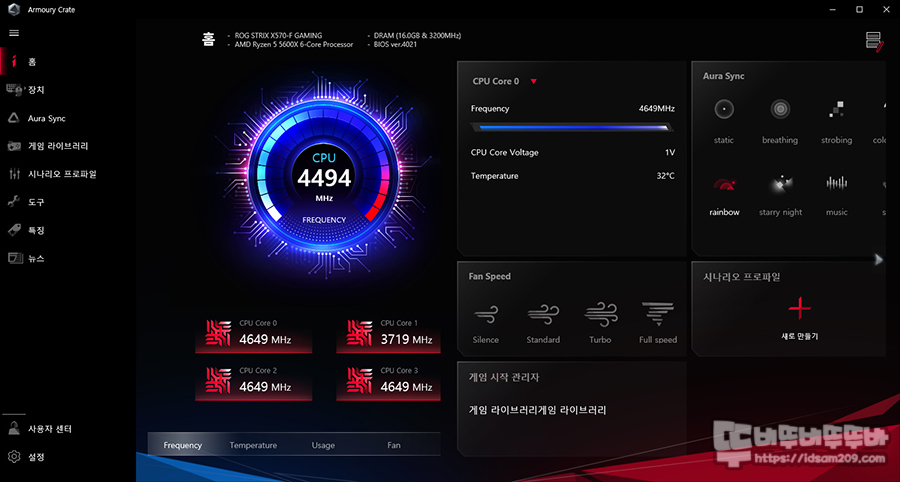The width and height of the screenshot is (900, 482).
Task: Click the 뉴스 icon in sidebar
Action: click(14, 258)
